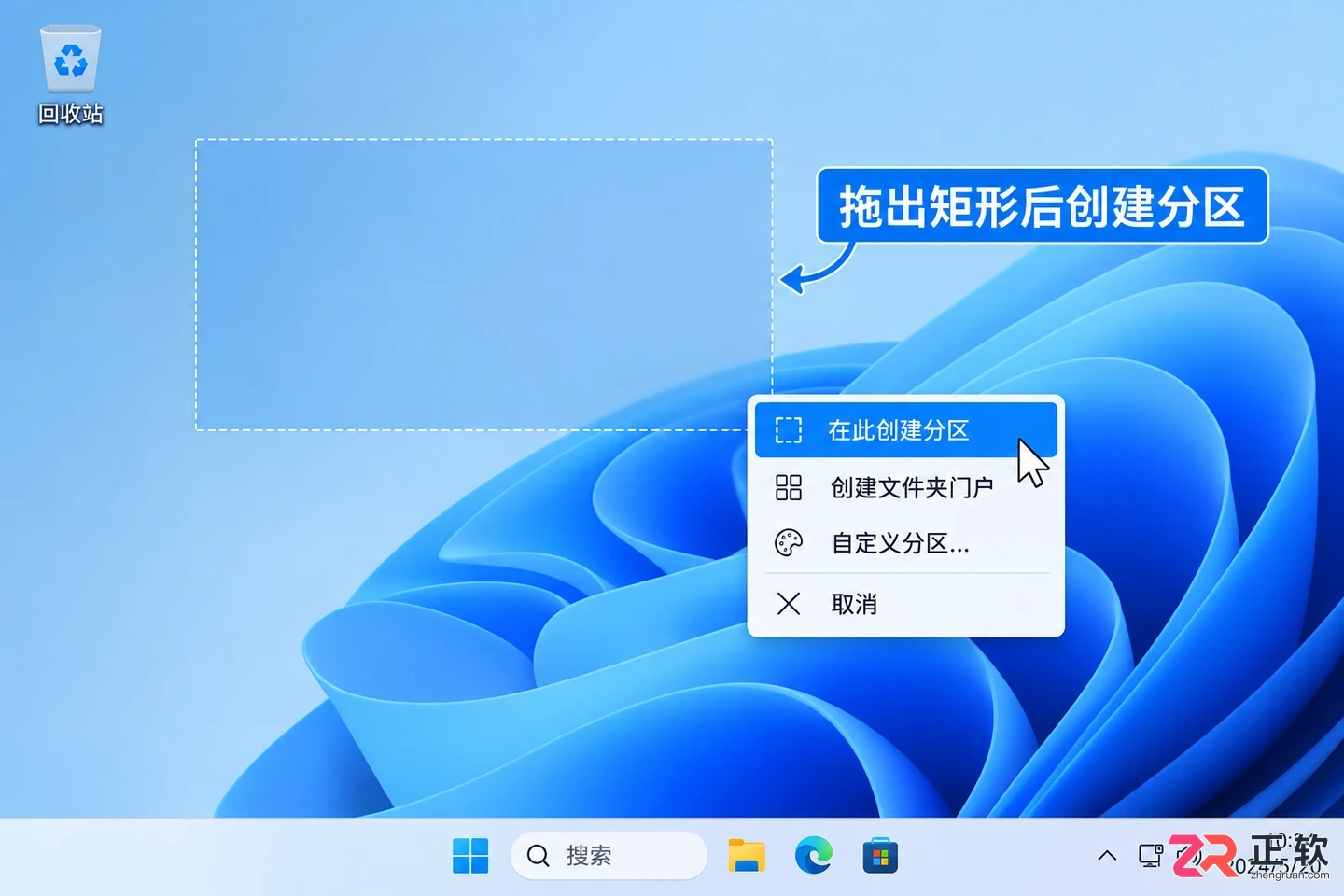Viewport: 1344px width, 896px height.
Task: Click '取消' to dismiss the menu
Action: [905, 604]
